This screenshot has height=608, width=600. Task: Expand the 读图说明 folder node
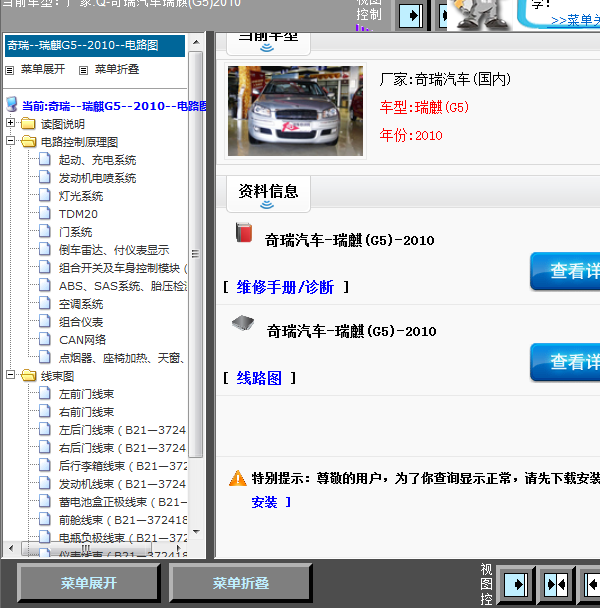pyautogui.click(x=10, y=123)
